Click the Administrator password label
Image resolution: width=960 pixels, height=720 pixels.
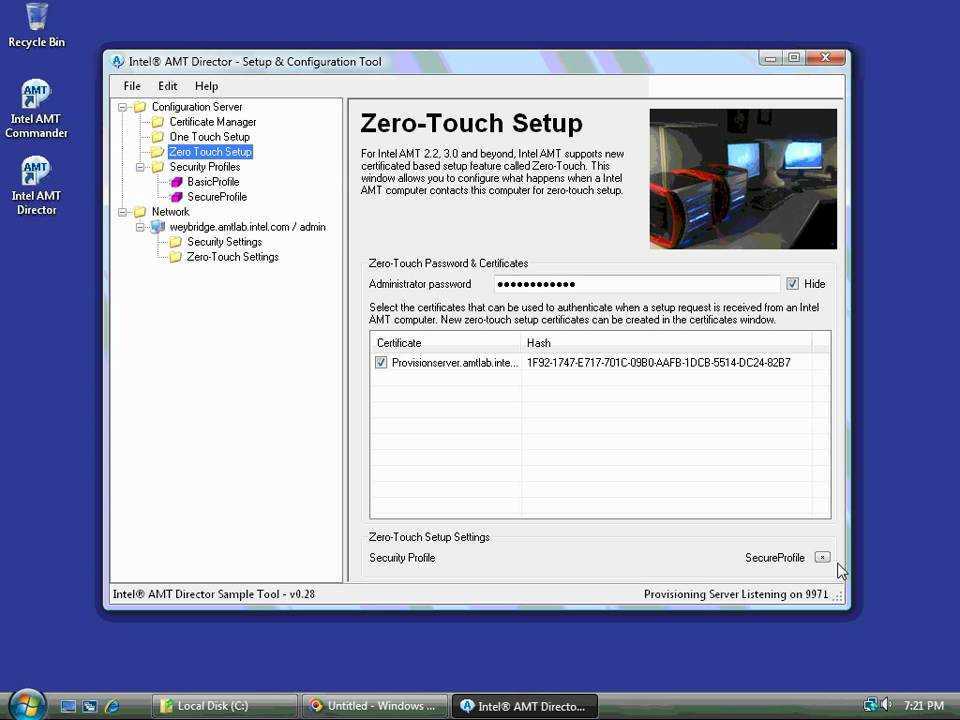420,284
